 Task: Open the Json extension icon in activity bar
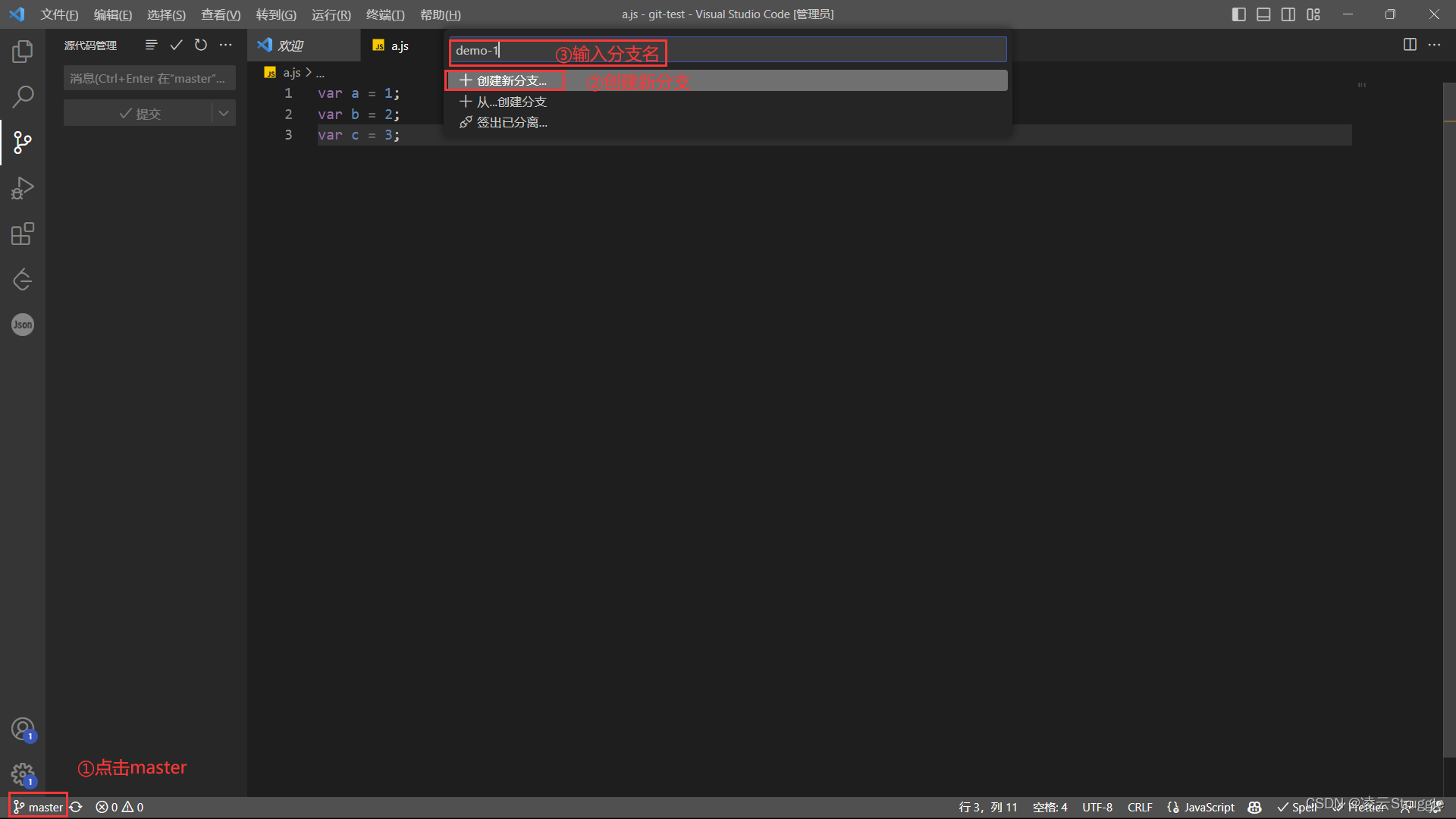tap(23, 325)
